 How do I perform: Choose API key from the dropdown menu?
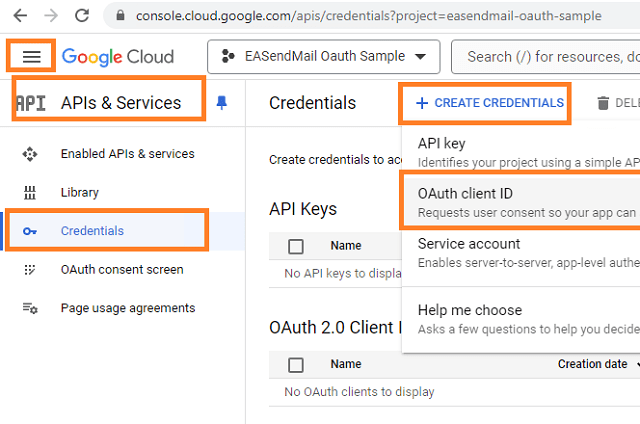pos(521,152)
